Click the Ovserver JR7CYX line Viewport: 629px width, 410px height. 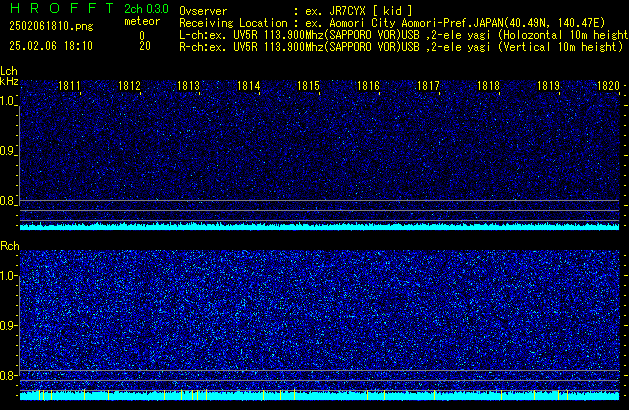296,11
